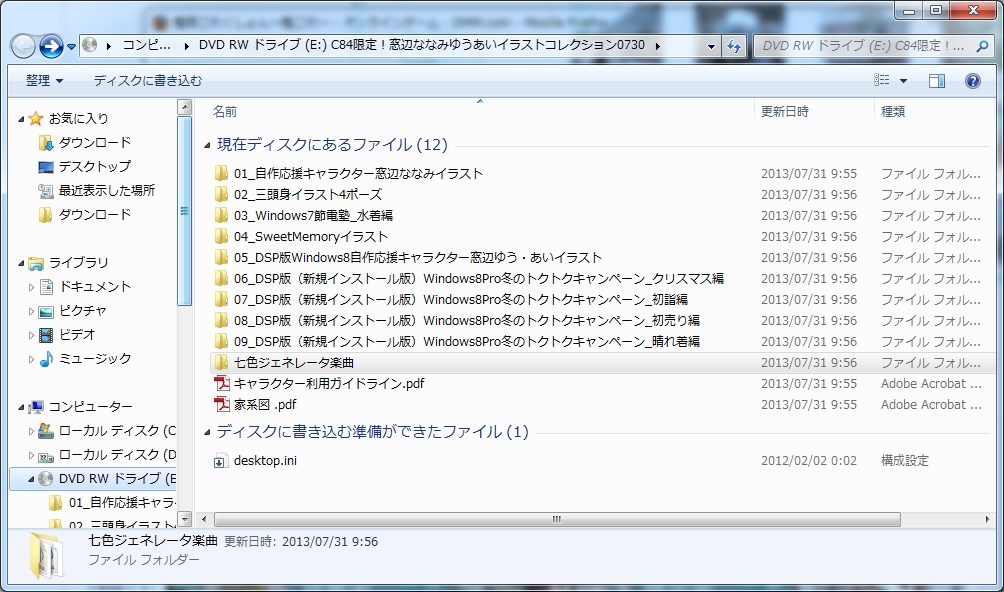Image resolution: width=1004 pixels, height=592 pixels.
Task: Click PDF icon of キャラクター利用ガイドライン.pdf
Action: click(222, 384)
